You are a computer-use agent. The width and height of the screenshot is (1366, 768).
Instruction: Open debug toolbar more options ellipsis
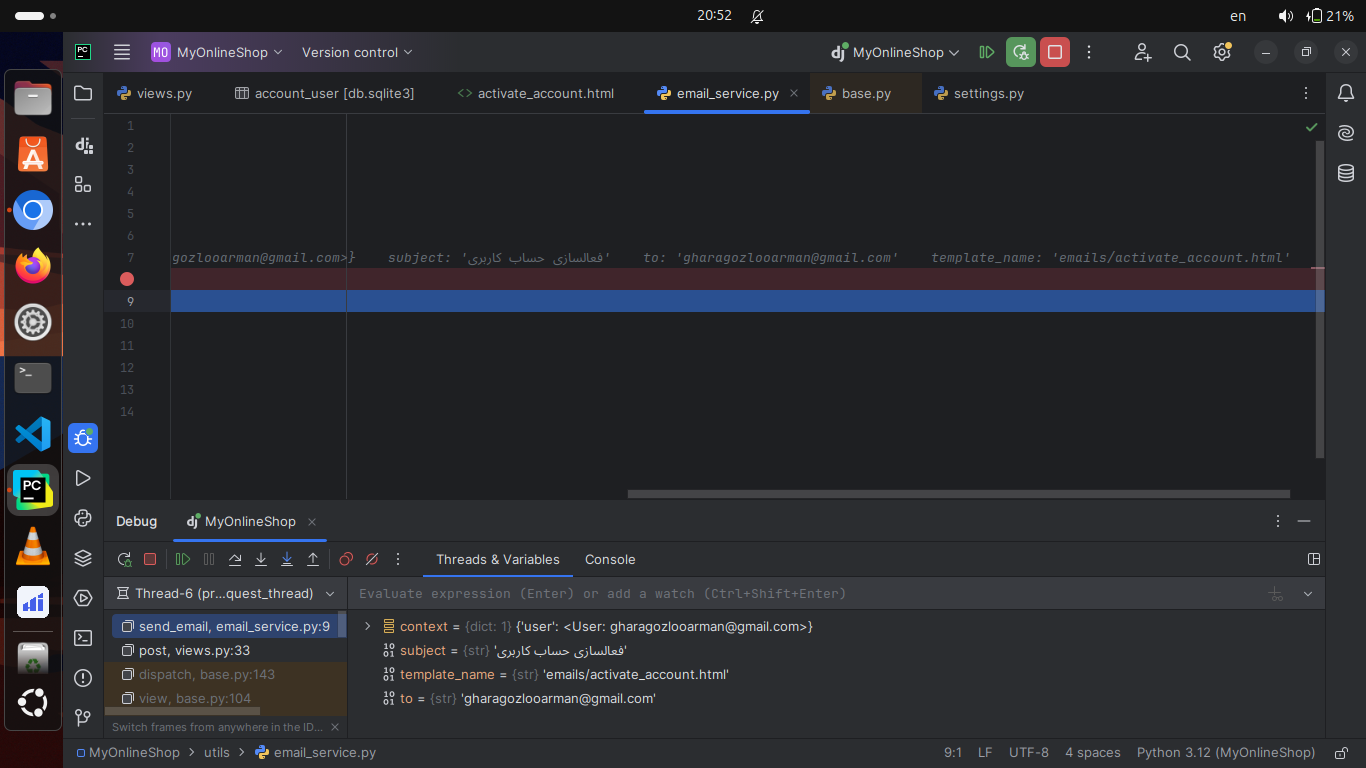(x=398, y=559)
